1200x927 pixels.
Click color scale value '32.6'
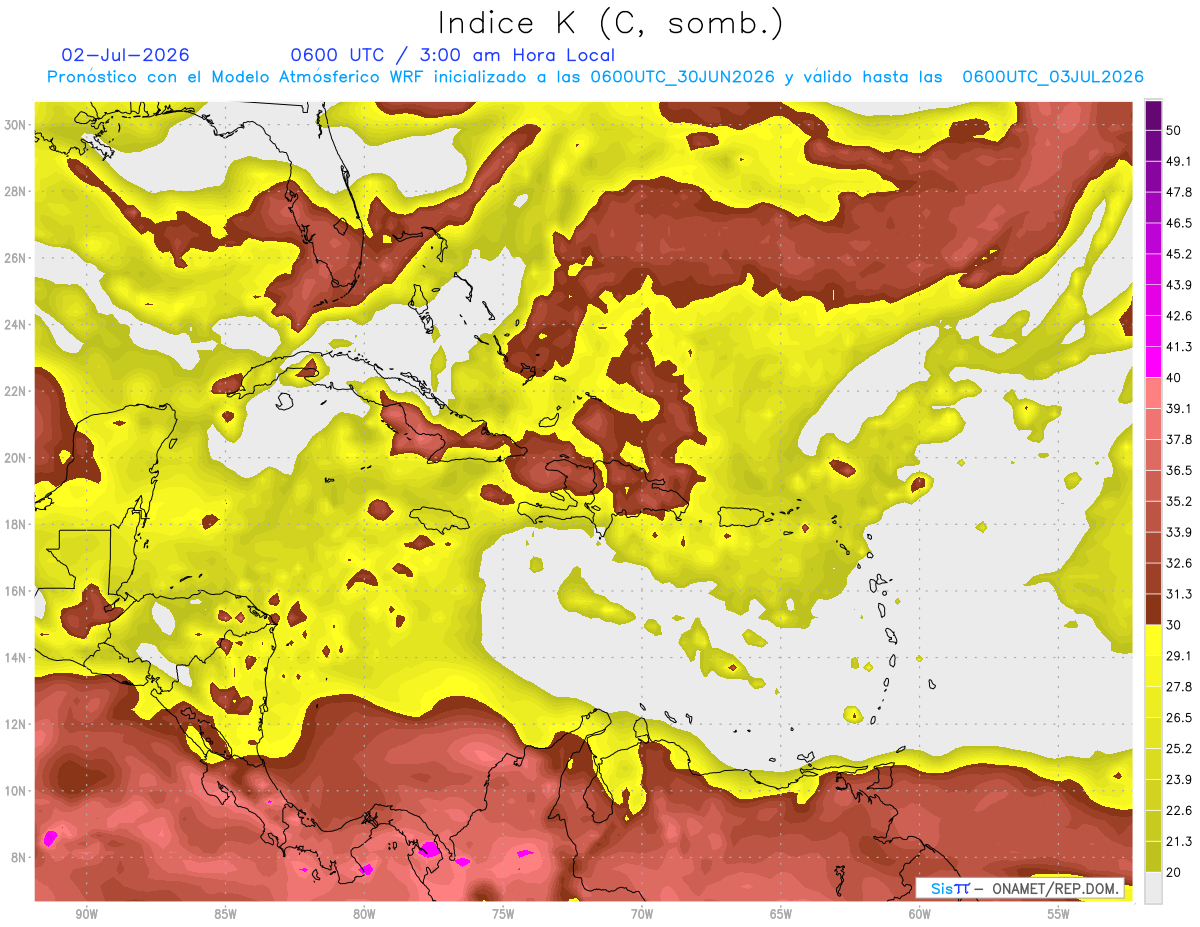[x=1179, y=563]
